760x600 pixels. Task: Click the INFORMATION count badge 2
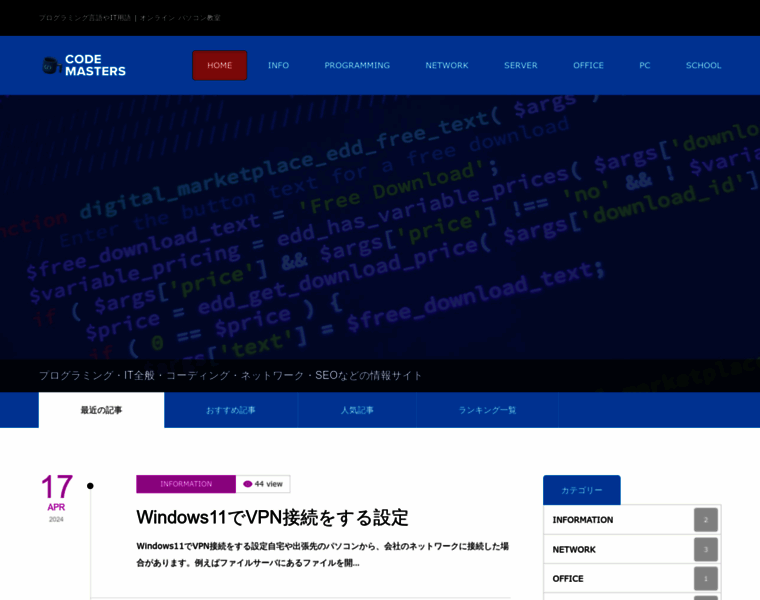(x=706, y=520)
